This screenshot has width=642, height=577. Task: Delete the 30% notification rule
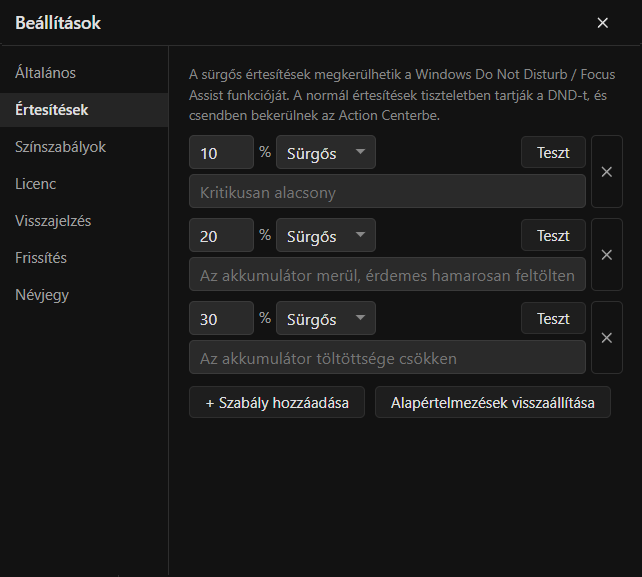pos(607,338)
